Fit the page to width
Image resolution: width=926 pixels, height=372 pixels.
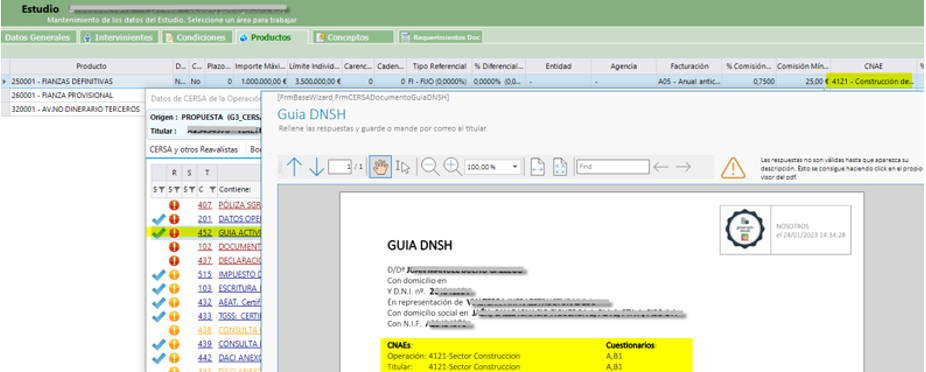tap(537, 167)
